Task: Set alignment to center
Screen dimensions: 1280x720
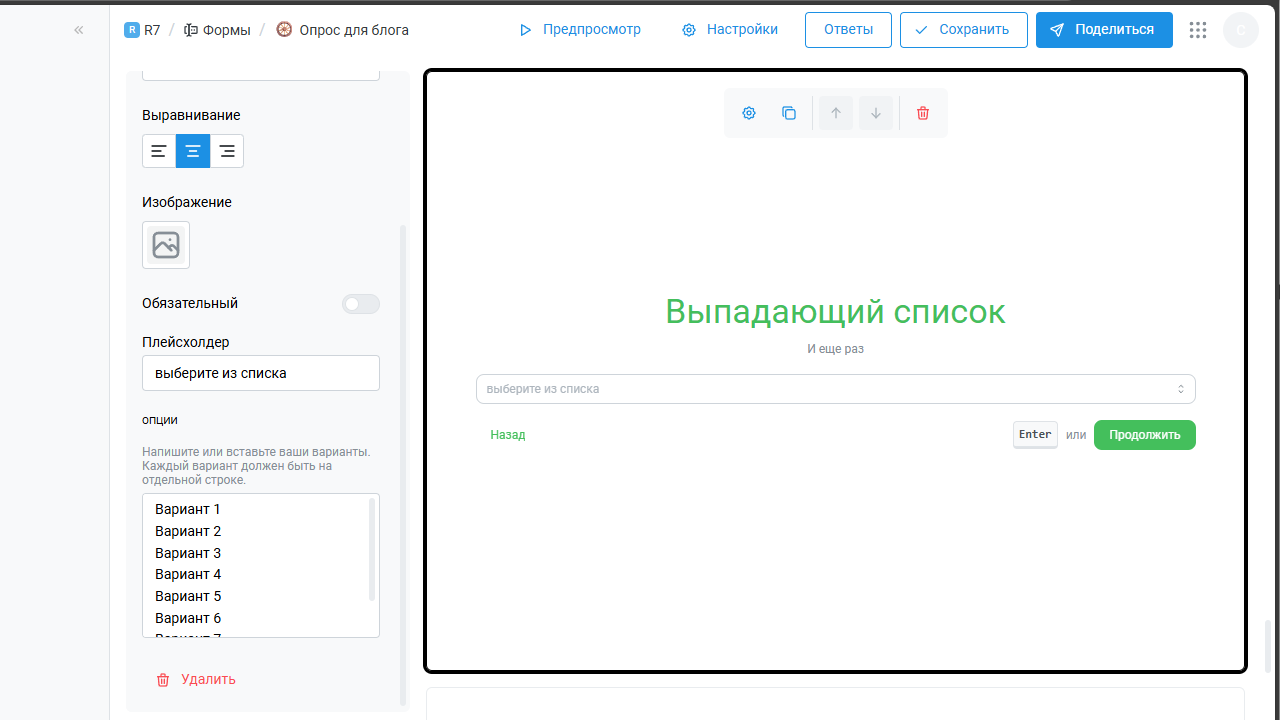Action: [193, 151]
